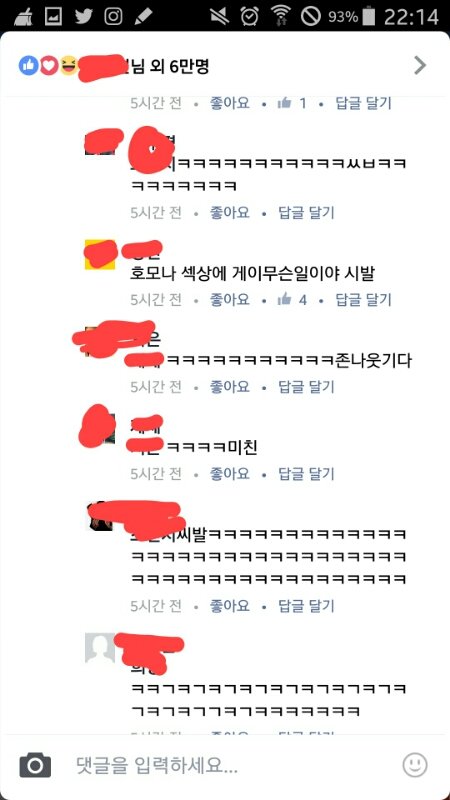Viewport: 450px width, 800px height.
Task: Tap the laughing face reaction icon
Action: click(x=68, y=65)
